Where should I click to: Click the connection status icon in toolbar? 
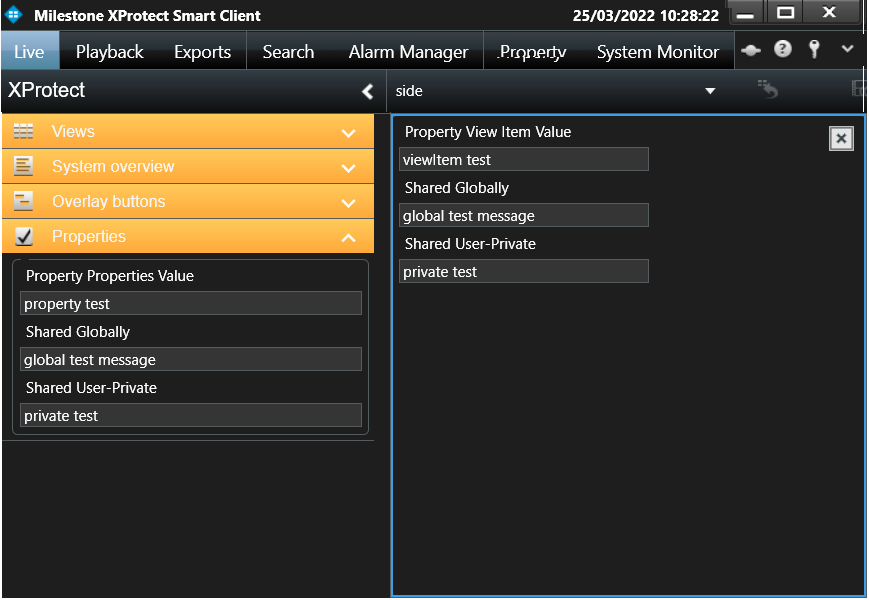pos(751,50)
